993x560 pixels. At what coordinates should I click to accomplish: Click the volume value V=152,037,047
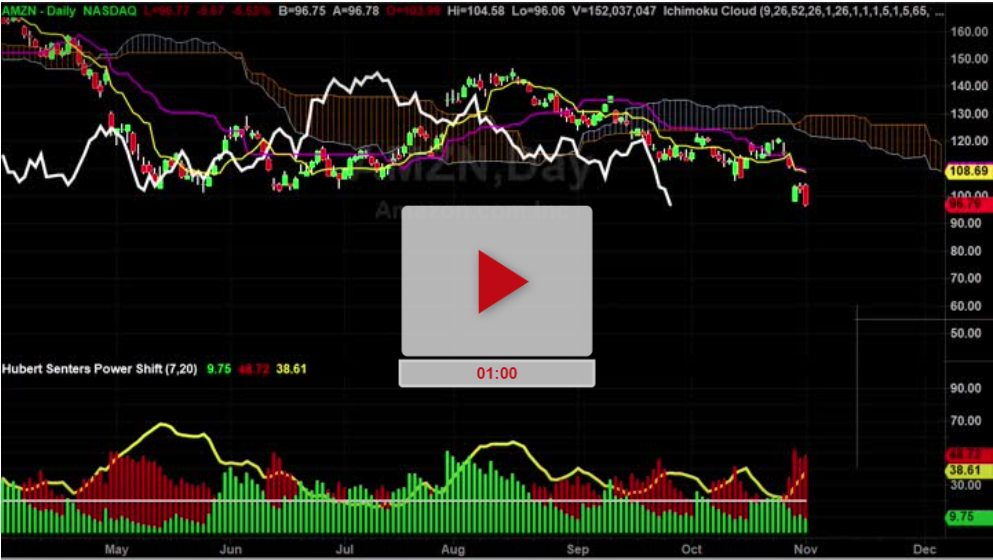614,11
